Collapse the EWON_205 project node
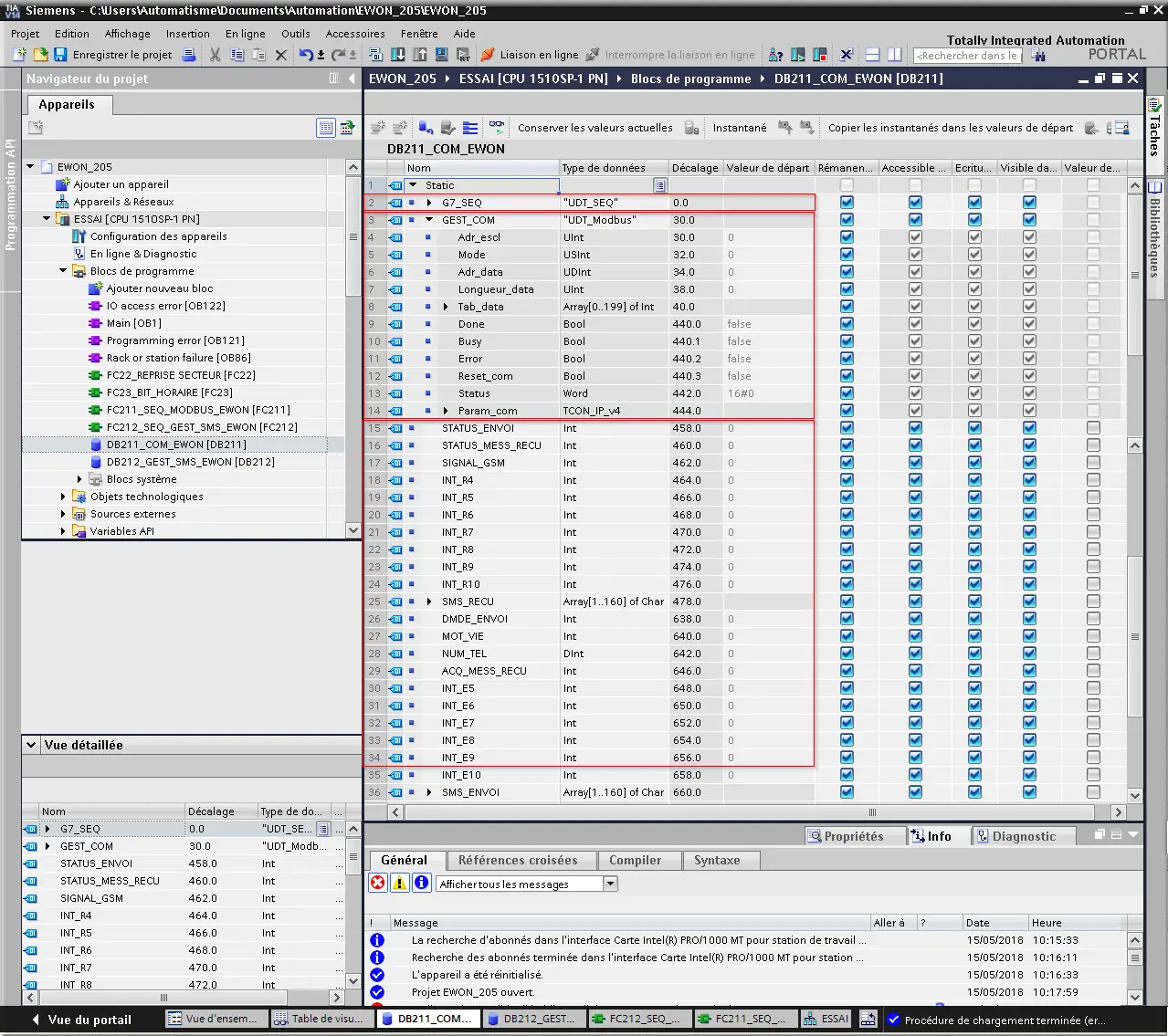Viewport: 1168px width, 1036px height. coord(30,167)
